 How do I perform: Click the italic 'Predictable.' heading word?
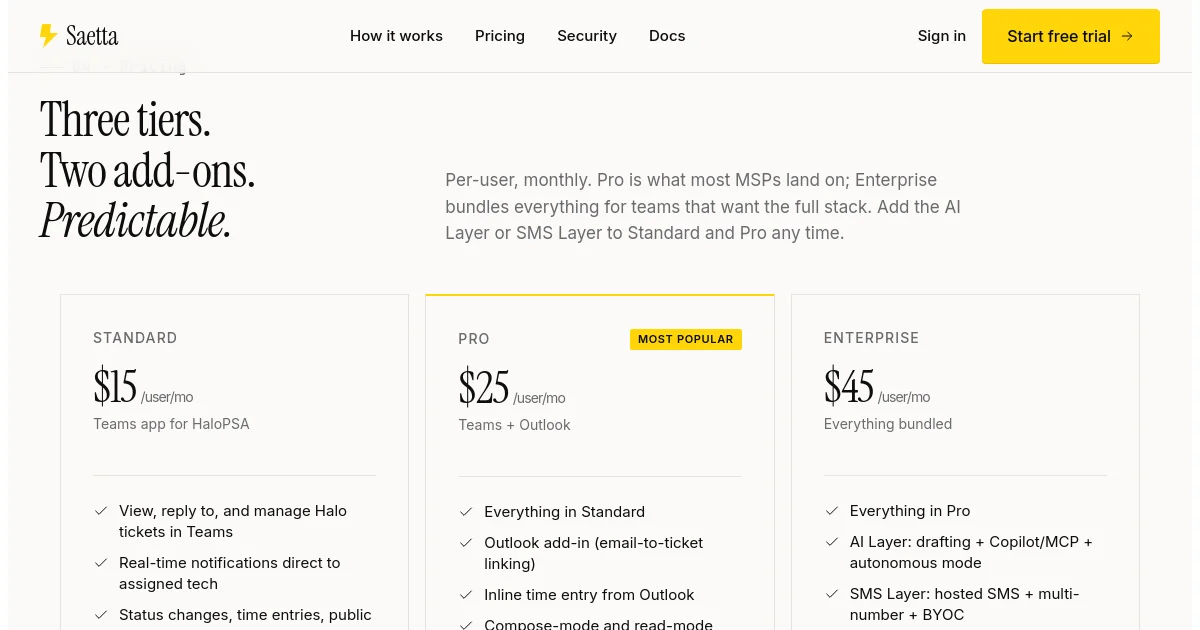(x=135, y=221)
